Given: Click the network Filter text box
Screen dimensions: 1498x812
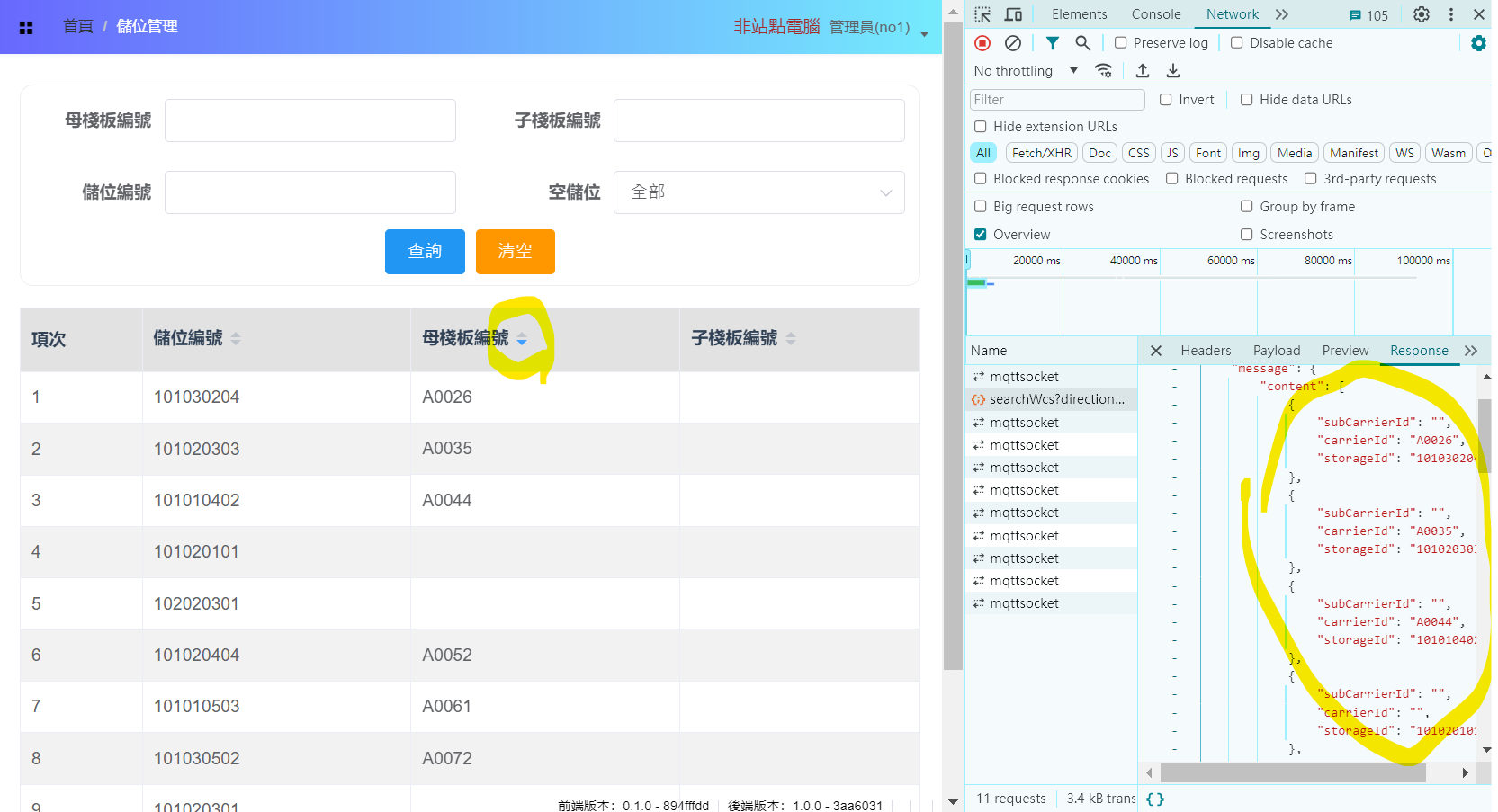Looking at the screenshot, I should [x=1057, y=100].
